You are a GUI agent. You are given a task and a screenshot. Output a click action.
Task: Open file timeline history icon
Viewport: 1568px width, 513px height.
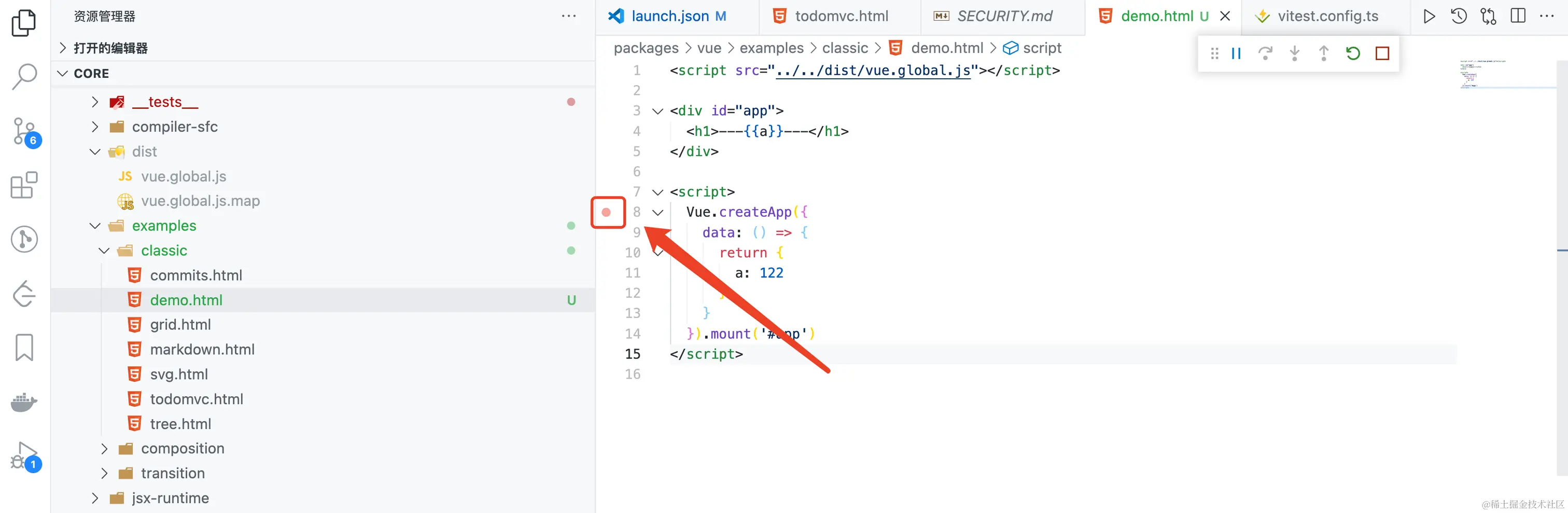coord(1459,17)
